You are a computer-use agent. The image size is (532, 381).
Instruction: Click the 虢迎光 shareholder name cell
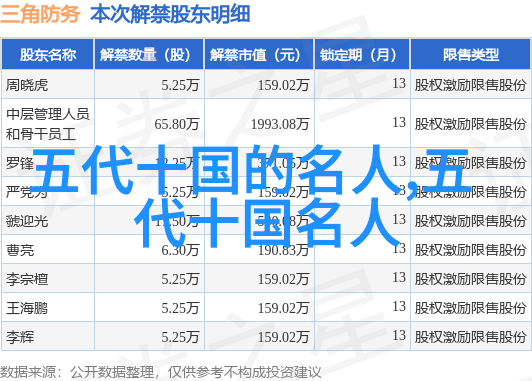[27, 221]
